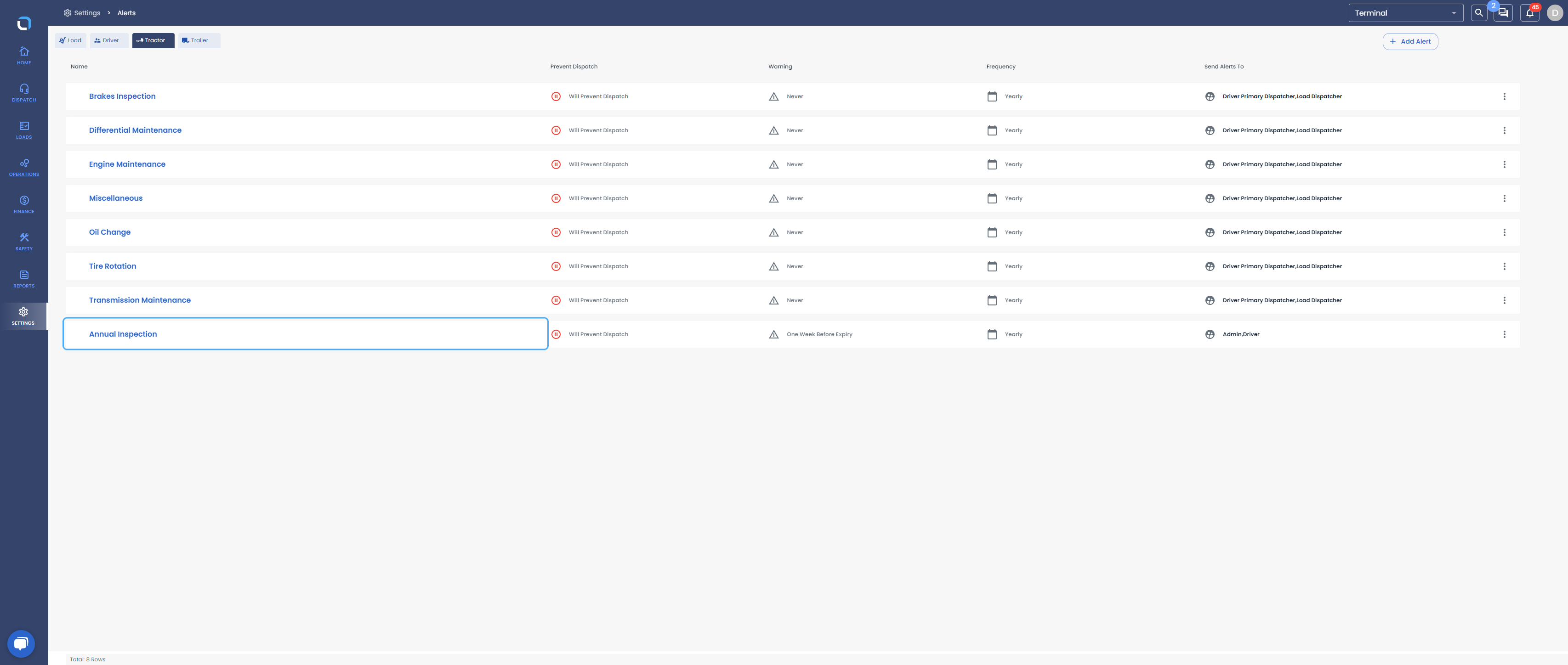Screen dimensions: 1568x665
Task: Open the live chat support bubble
Action: (21, 643)
